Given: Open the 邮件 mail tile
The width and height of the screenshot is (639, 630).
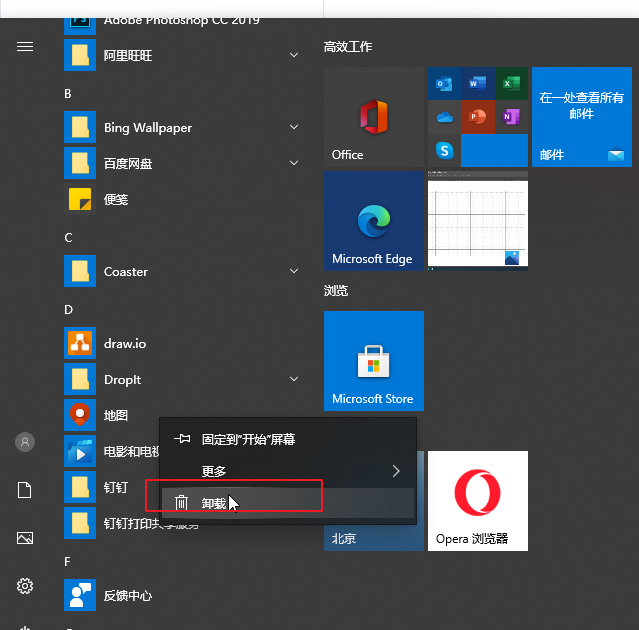Looking at the screenshot, I should click(582, 117).
